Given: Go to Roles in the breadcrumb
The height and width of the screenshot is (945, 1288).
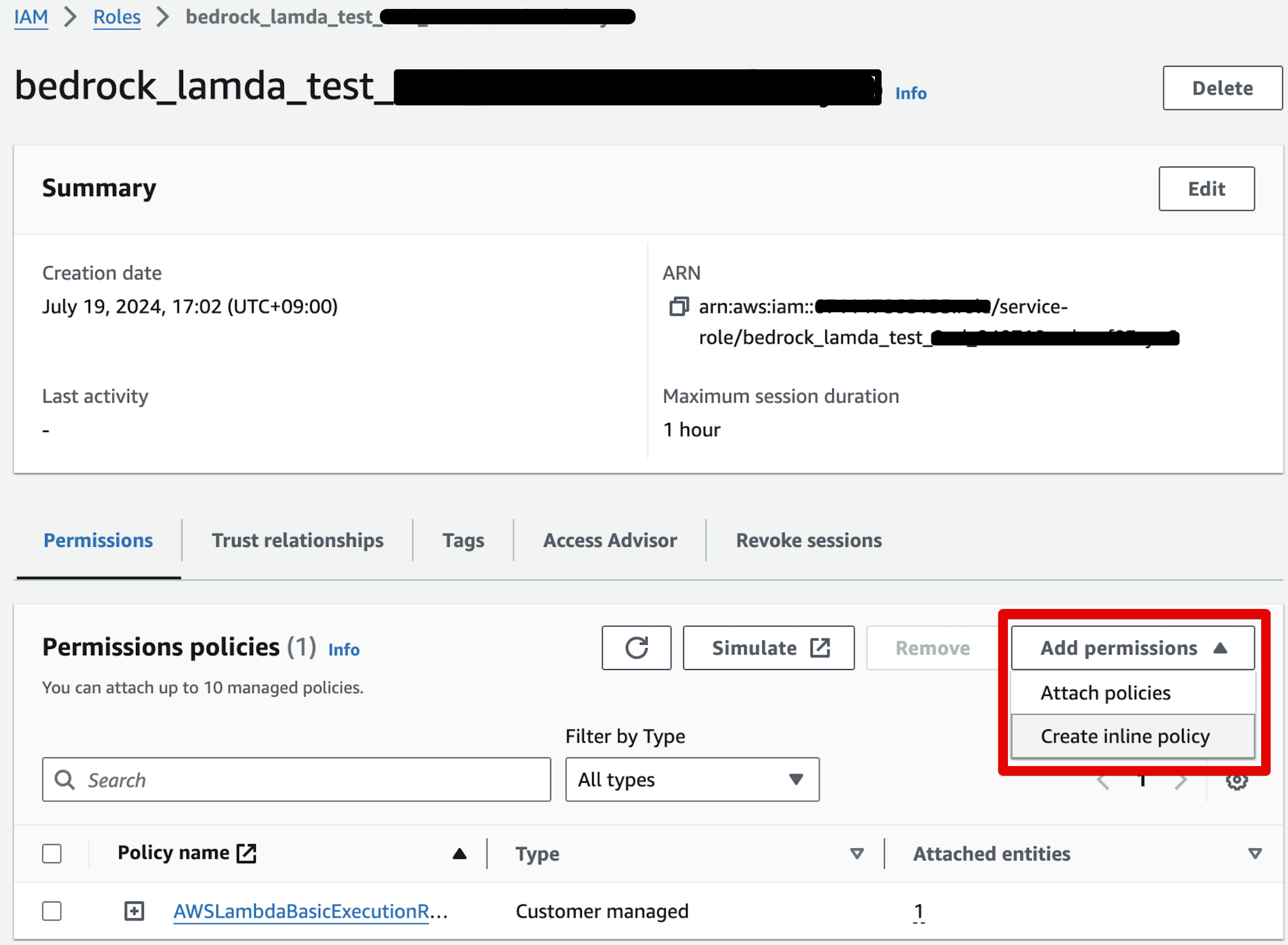Looking at the screenshot, I should pyautogui.click(x=117, y=17).
